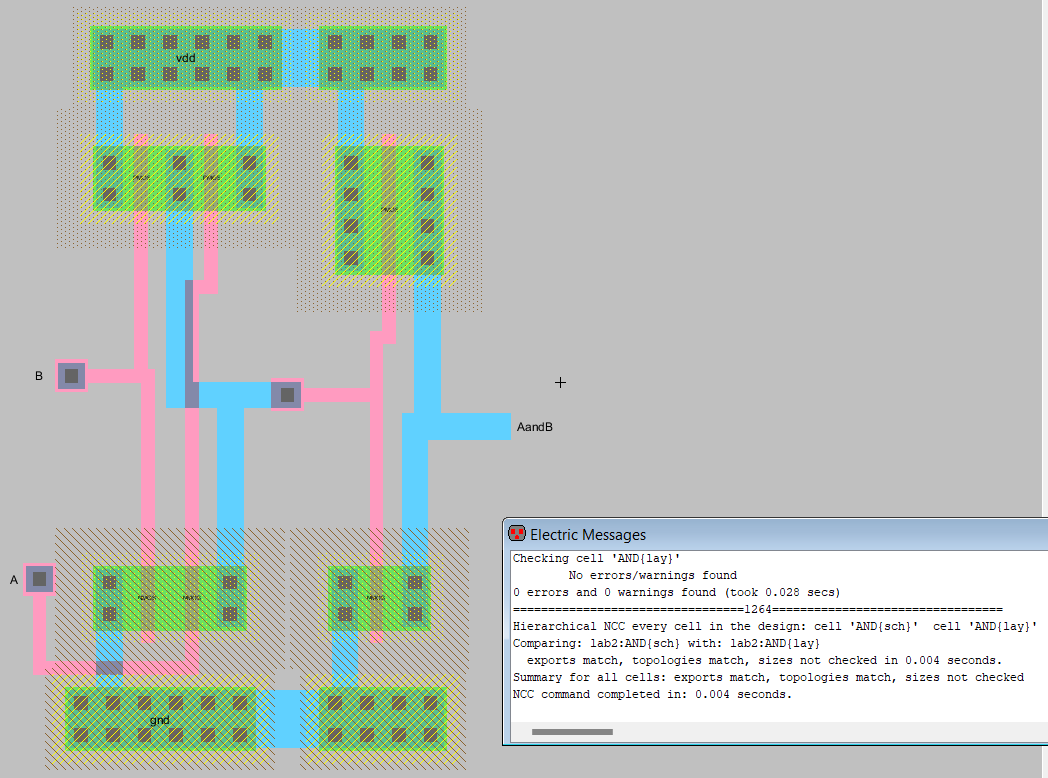Select the poly contact beside export B

72,376
